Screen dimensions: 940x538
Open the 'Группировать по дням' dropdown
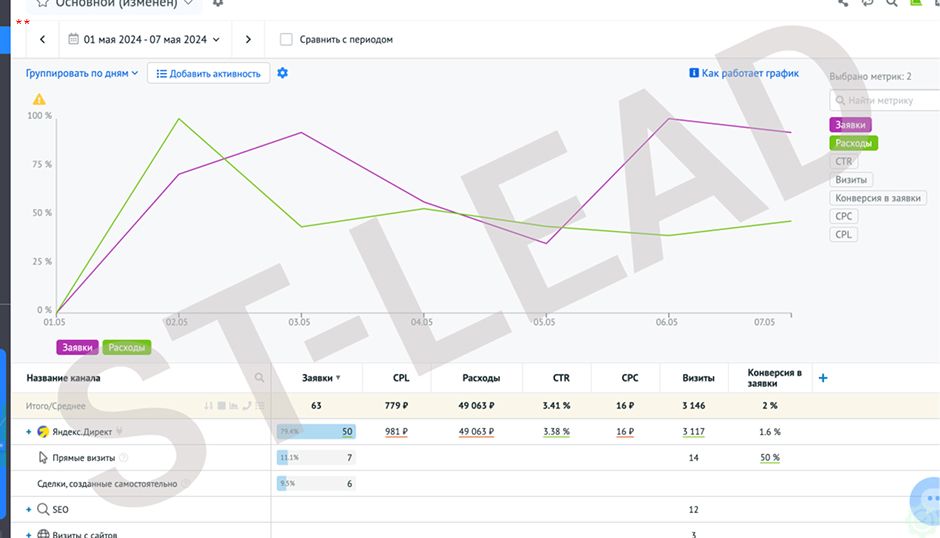click(x=82, y=73)
